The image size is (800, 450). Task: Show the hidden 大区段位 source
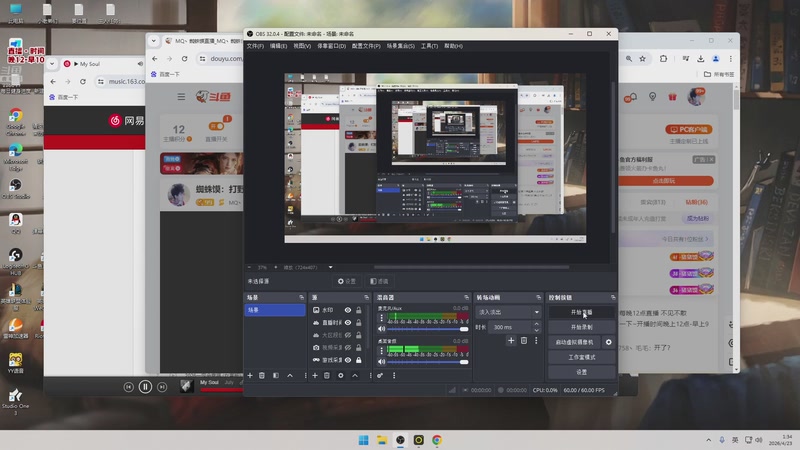347,335
